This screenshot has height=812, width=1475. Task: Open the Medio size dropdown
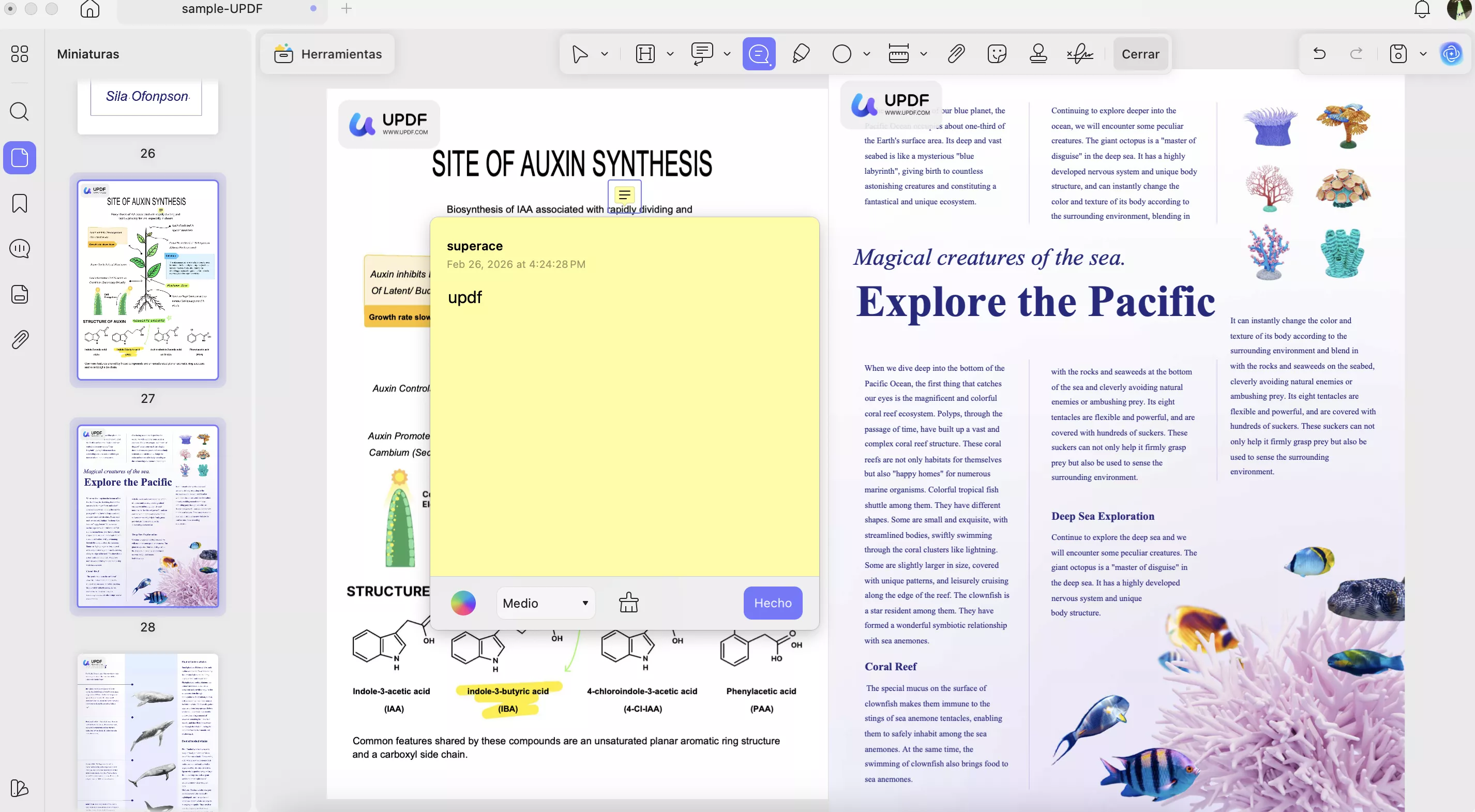click(x=545, y=603)
